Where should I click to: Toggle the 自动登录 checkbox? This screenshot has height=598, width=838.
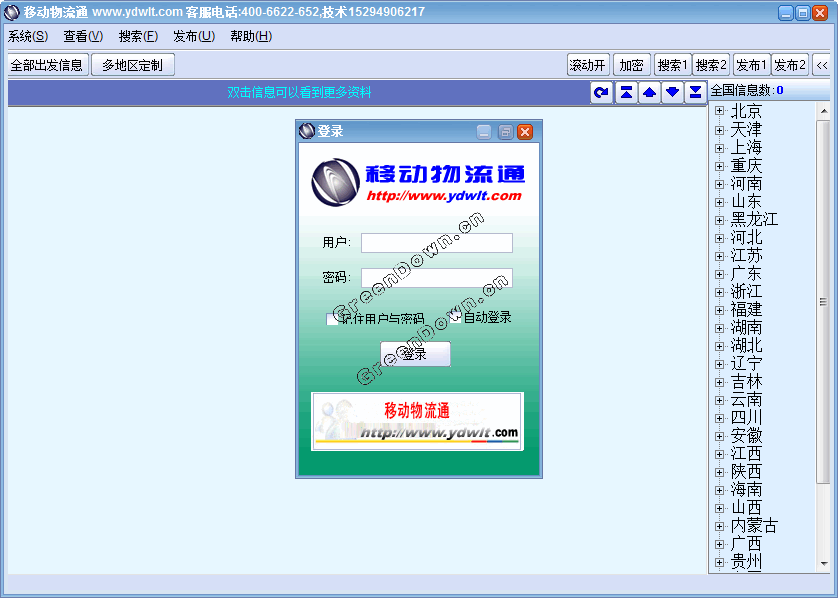(x=455, y=317)
